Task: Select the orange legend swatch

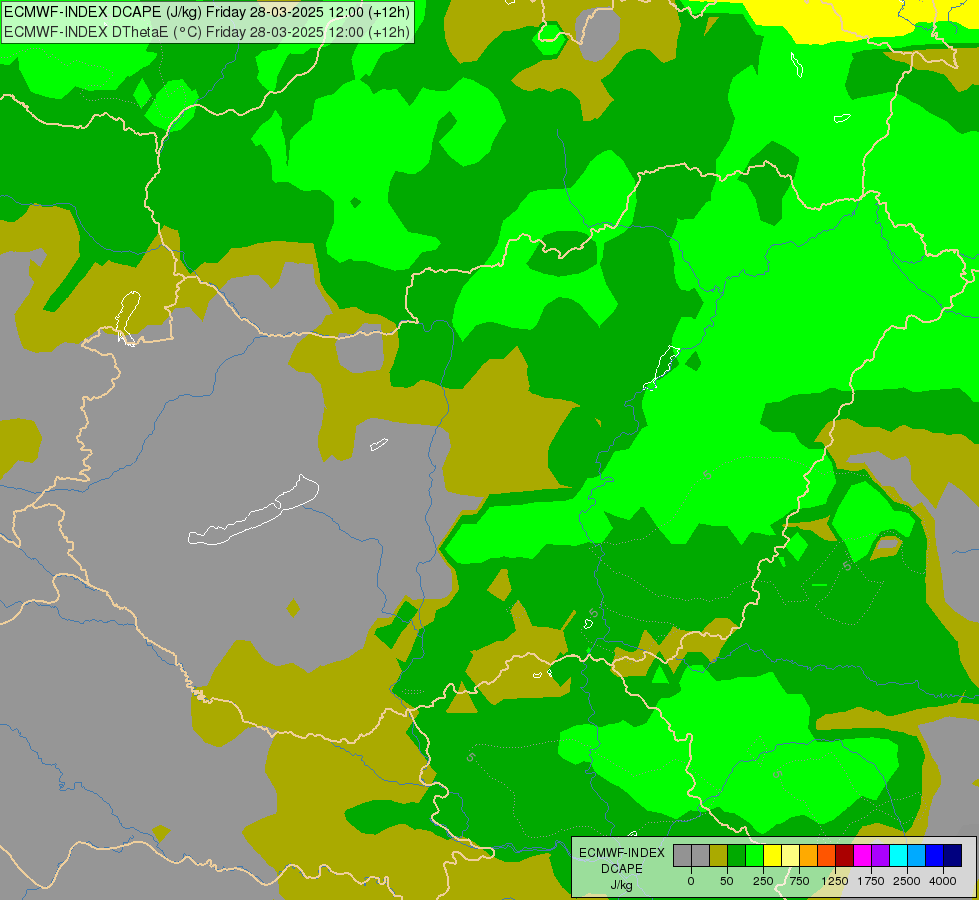Action: pos(809,855)
